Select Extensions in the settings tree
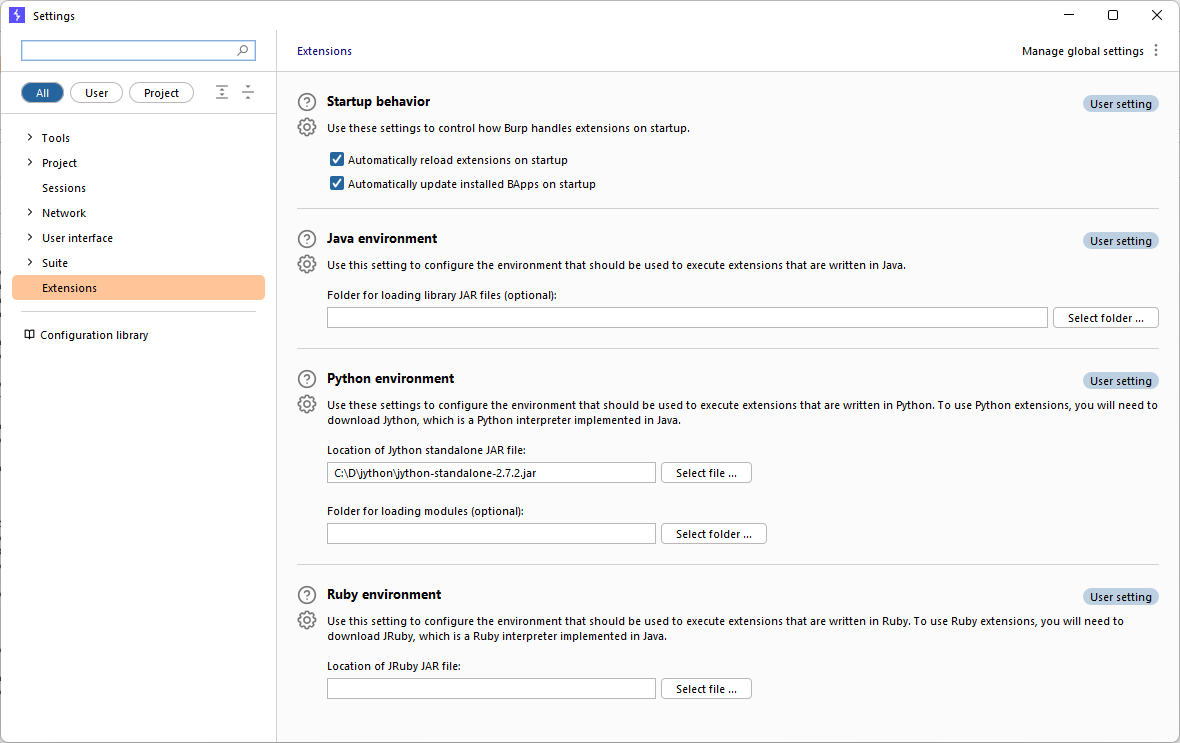Screen dimensions: 1180x743 click(x=138, y=288)
